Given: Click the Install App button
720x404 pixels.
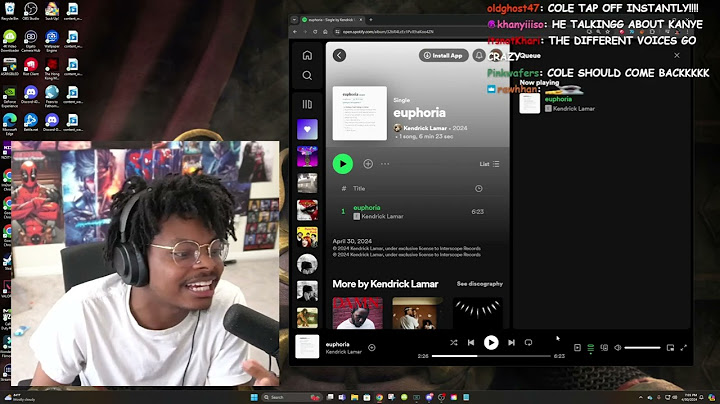Looking at the screenshot, I should [x=443, y=56].
